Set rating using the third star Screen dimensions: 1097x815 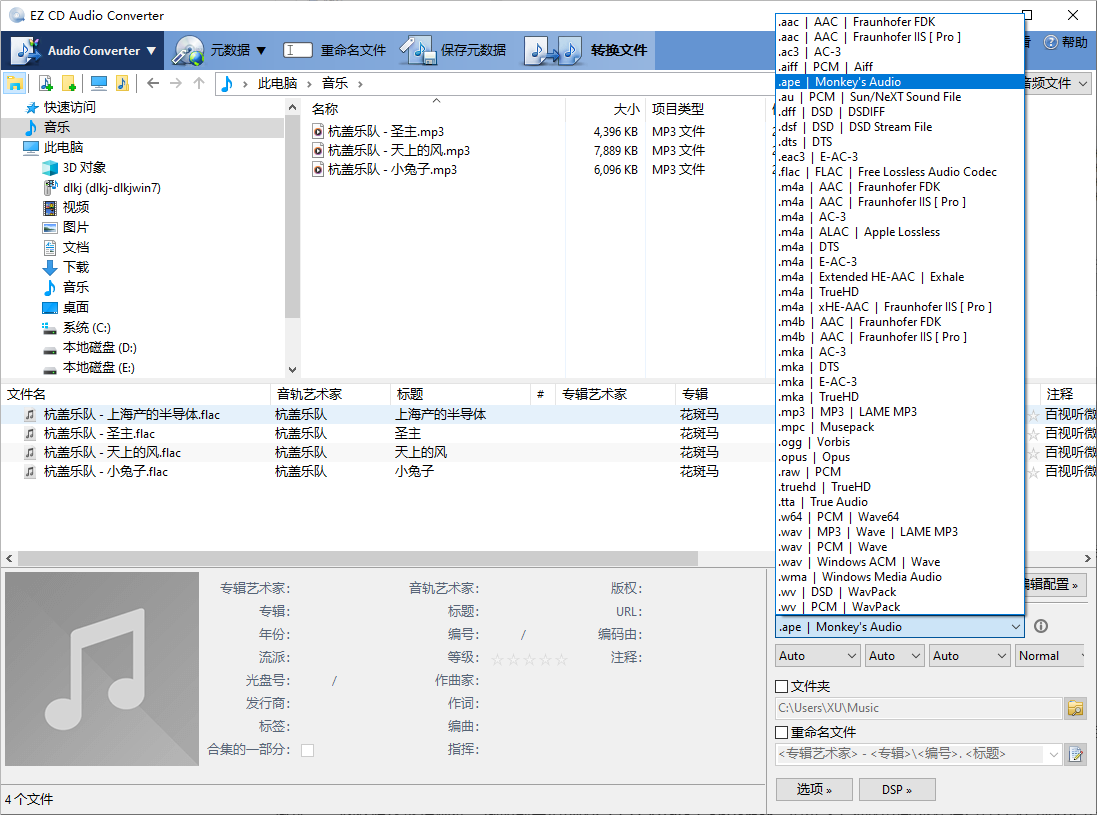pos(529,659)
